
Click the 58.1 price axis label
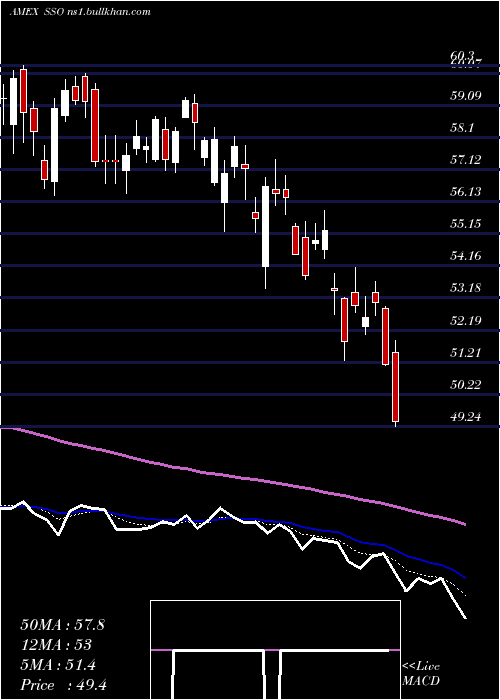click(463, 128)
